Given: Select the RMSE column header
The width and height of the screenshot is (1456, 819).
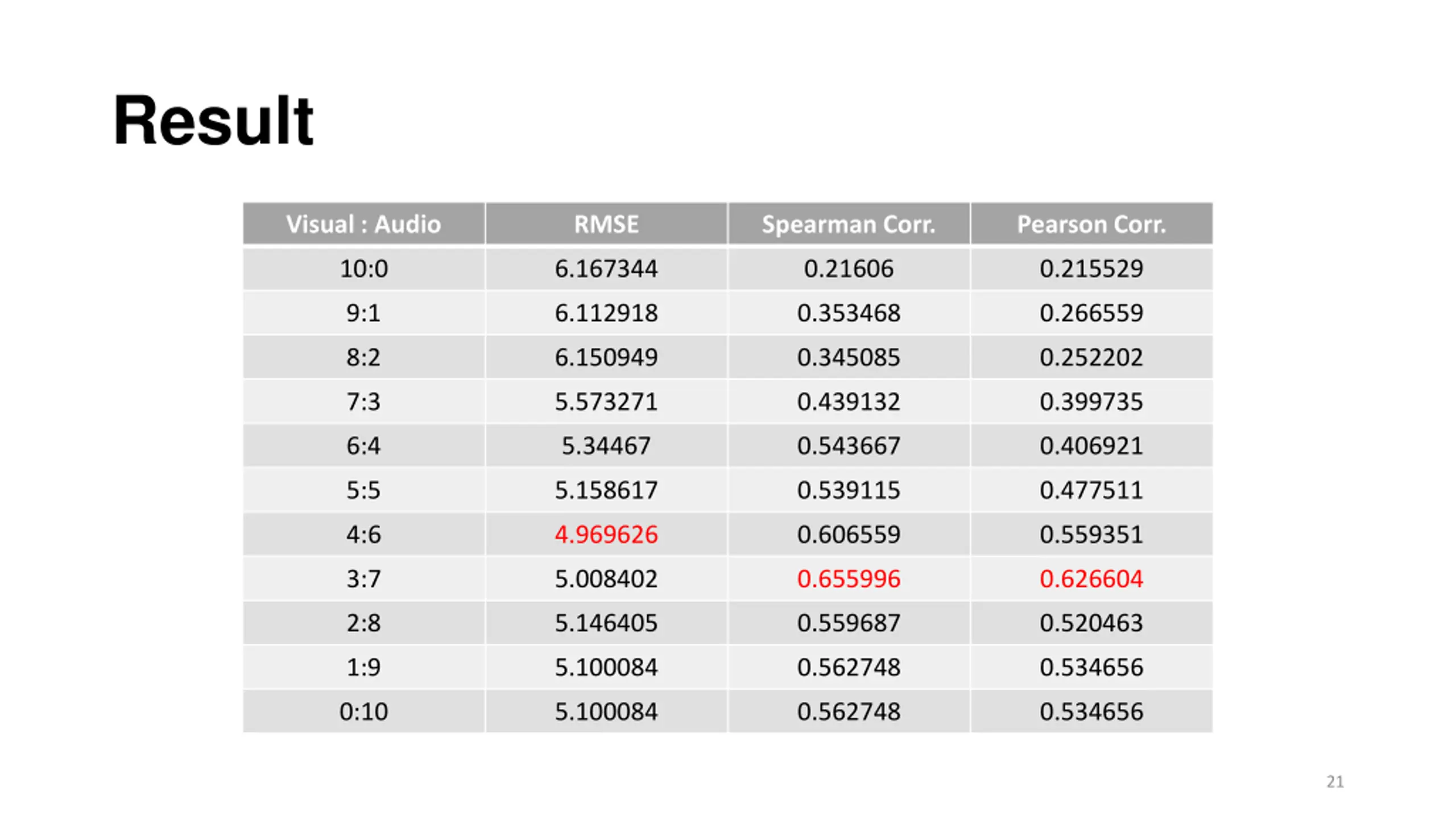Looking at the screenshot, I should pyautogui.click(x=606, y=224).
